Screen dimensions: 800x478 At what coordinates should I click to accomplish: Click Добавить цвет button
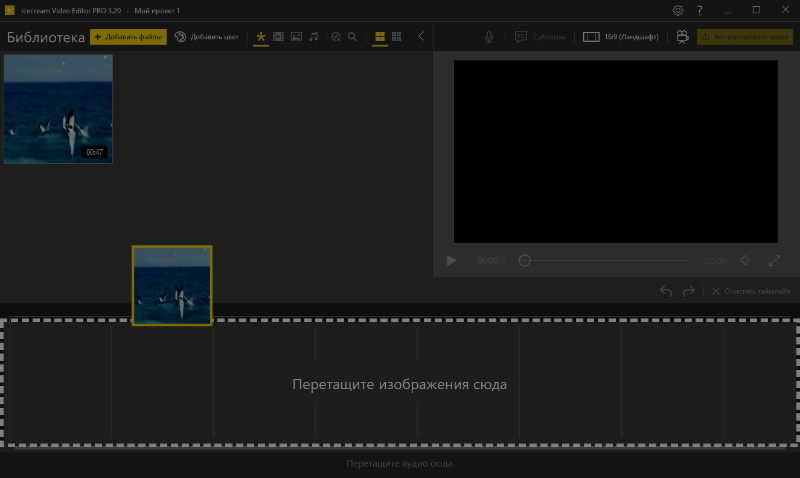(207, 37)
